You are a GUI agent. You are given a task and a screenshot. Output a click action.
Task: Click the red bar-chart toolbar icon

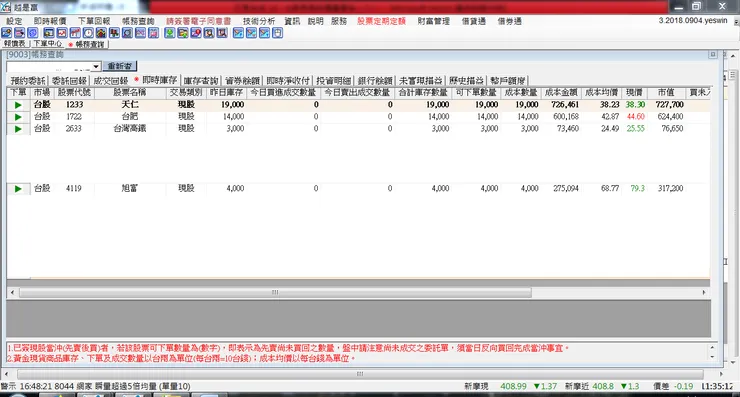75,33
